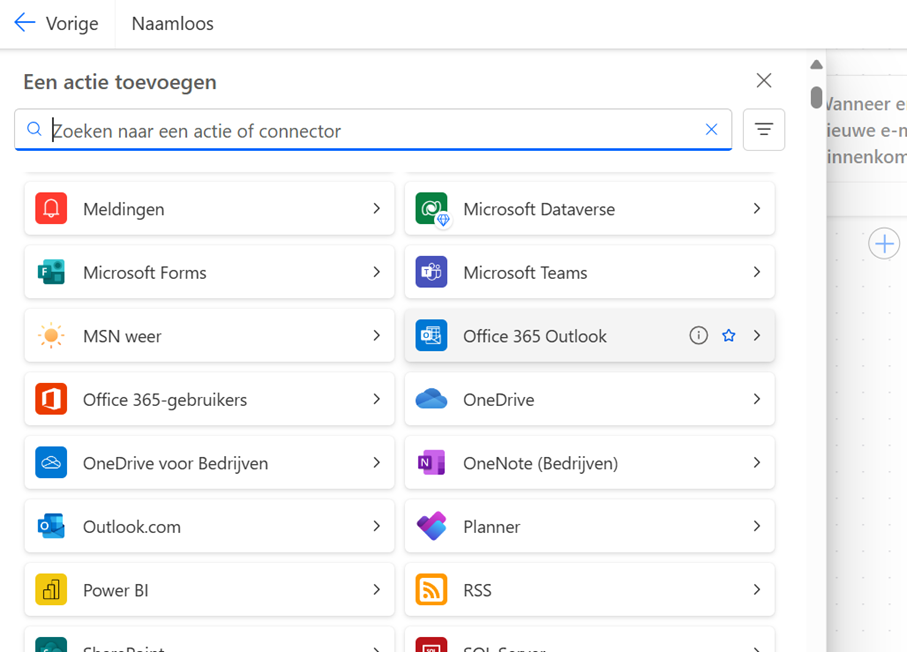Click the Outlook.com icon
This screenshot has width=907, height=652.
(51, 526)
